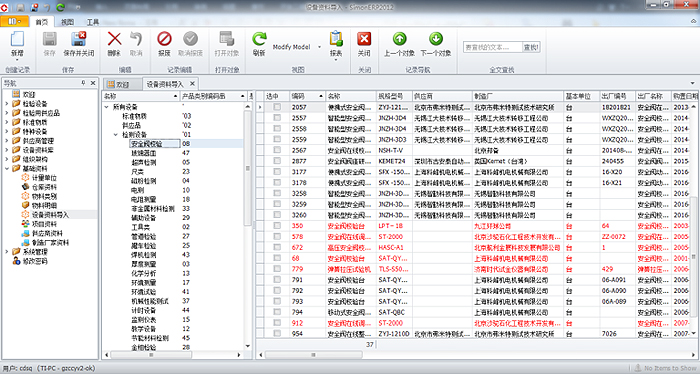The image size is (700, 375).
Task: Click the quick-access save disk icon in title bar
Action: click(21, 8)
